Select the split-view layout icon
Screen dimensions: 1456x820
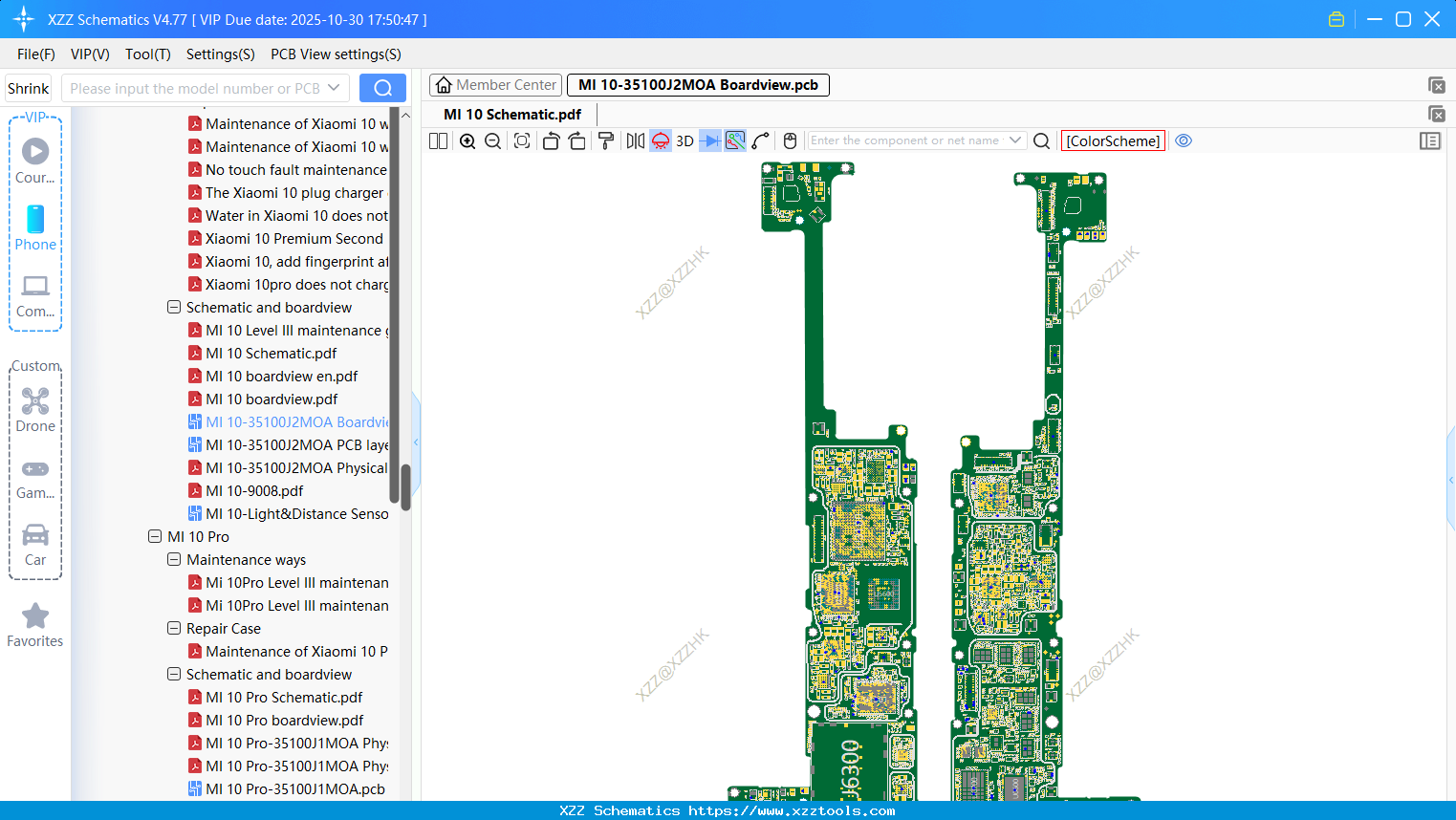[x=437, y=140]
